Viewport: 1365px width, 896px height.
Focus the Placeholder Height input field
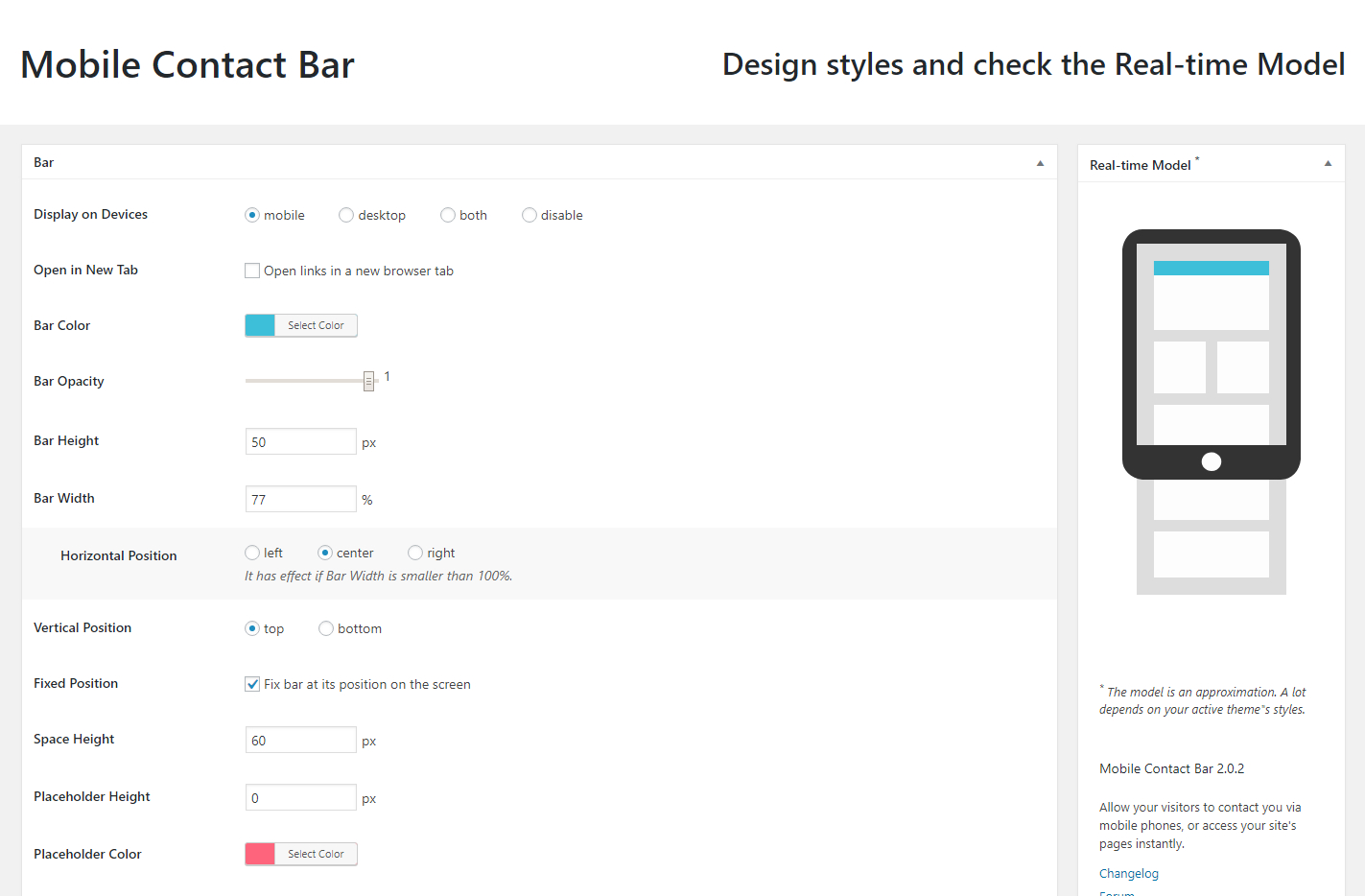pos(301,797)
